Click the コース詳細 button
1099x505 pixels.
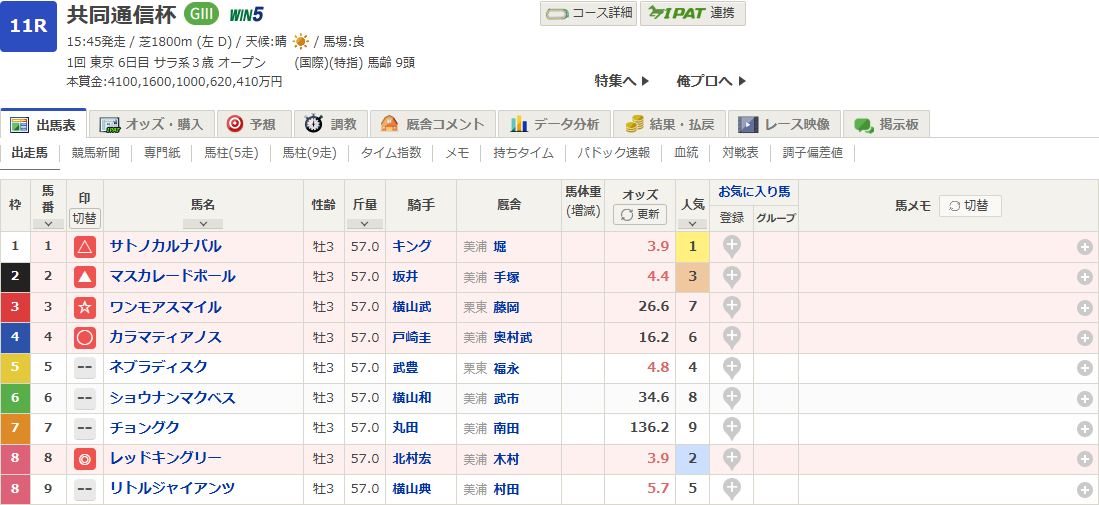587,13
